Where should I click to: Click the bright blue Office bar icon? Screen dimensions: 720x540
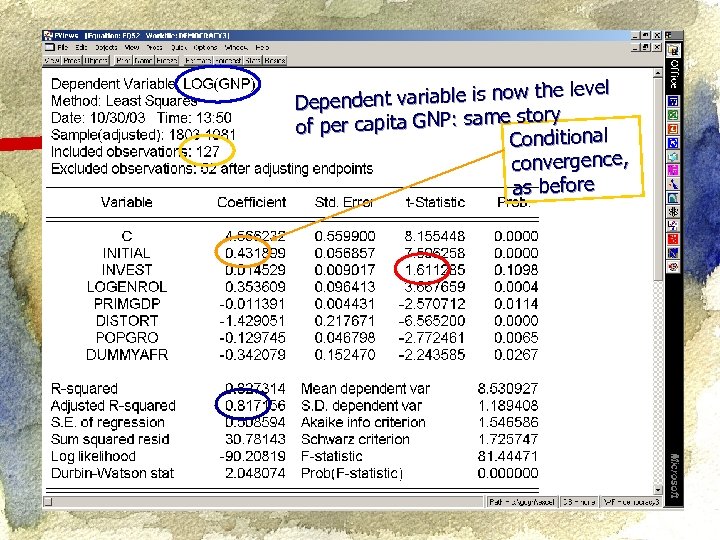(673, 142)
